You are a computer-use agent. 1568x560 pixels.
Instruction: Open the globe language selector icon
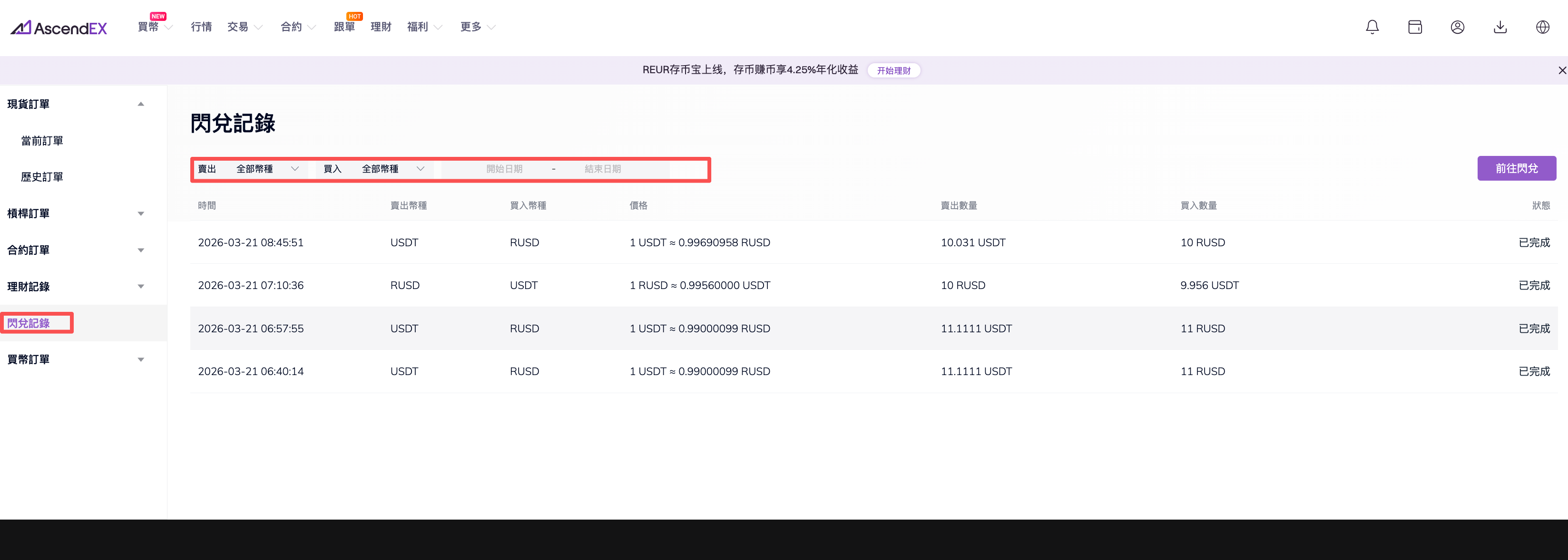pos(1542,27)
